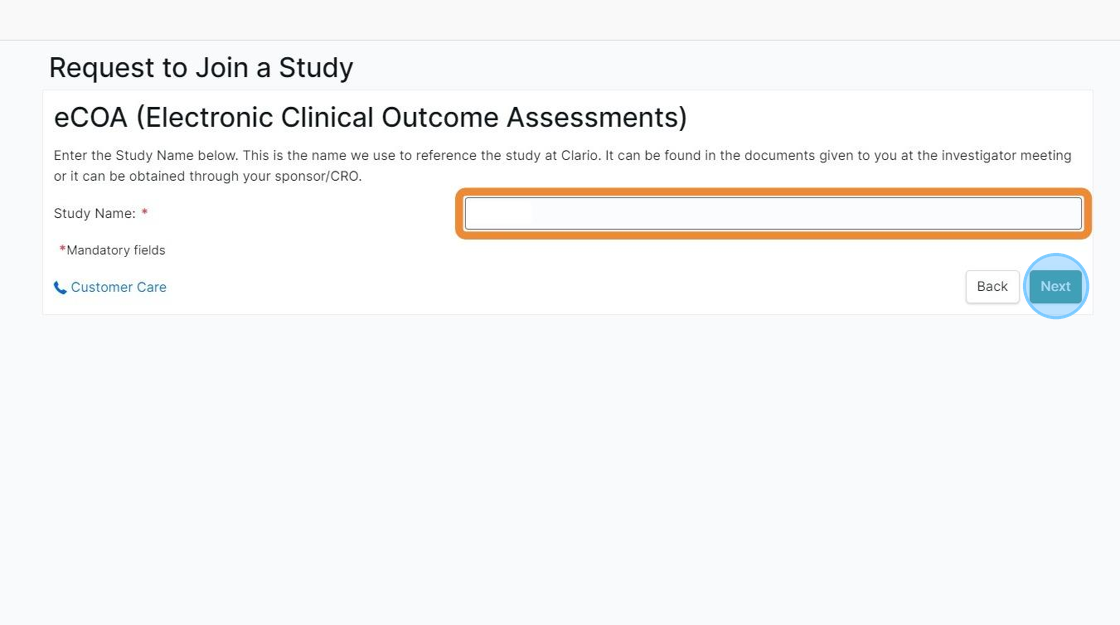Click the phone icon beside Customer Care
The width and height of the screenshot is (1120, 625).
60,288
